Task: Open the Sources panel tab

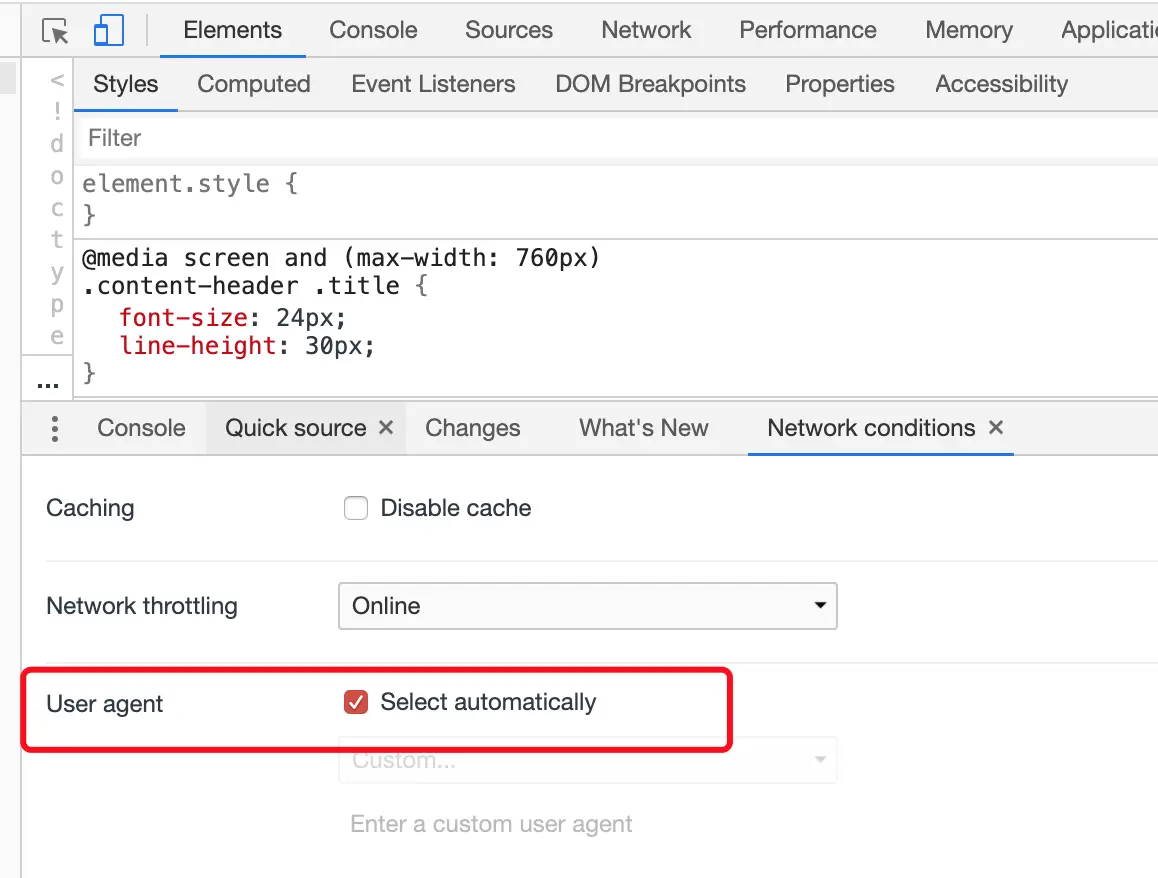Action: [508, 30]
